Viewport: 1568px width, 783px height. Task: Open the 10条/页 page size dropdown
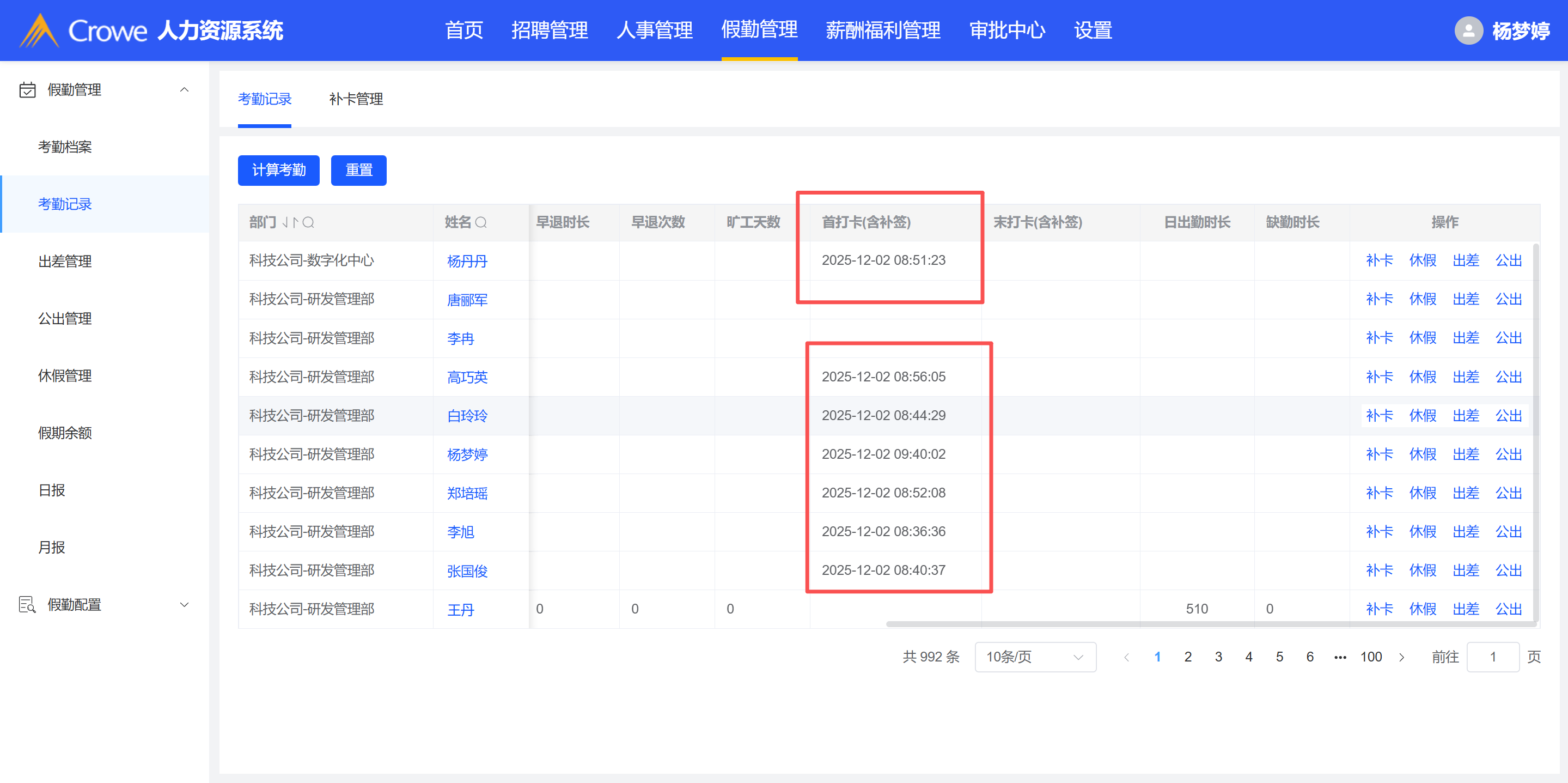[x=1035, y=657]
